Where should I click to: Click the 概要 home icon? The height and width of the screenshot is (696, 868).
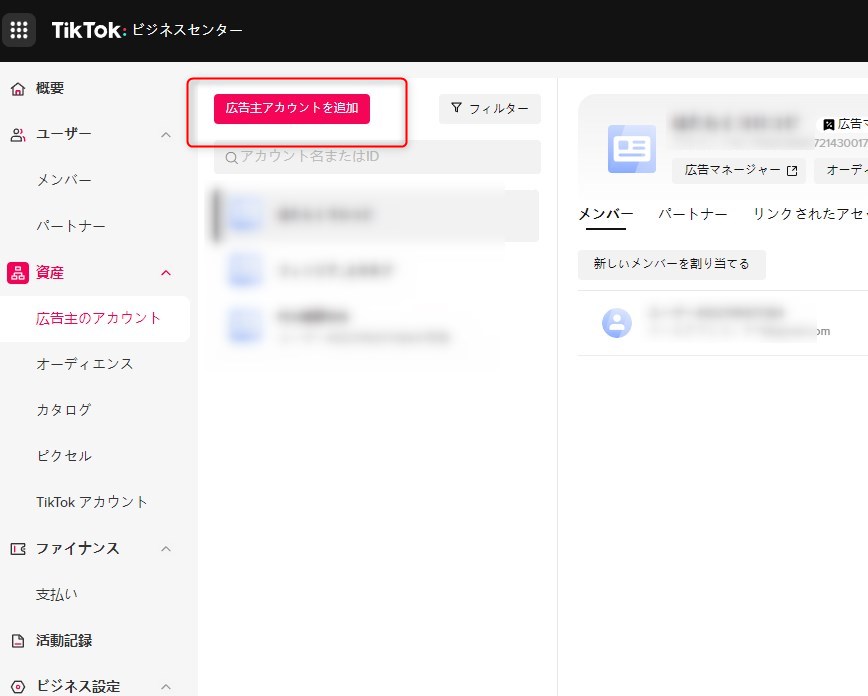point(18,89)
